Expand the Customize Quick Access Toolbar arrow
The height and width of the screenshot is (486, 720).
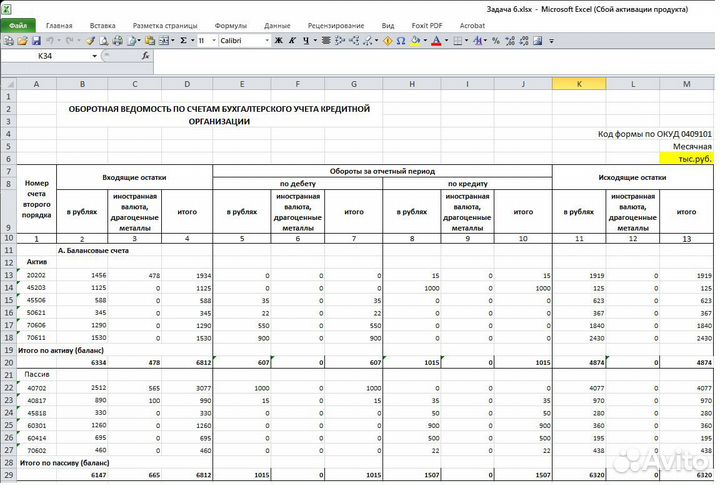[x=551, y=41]
